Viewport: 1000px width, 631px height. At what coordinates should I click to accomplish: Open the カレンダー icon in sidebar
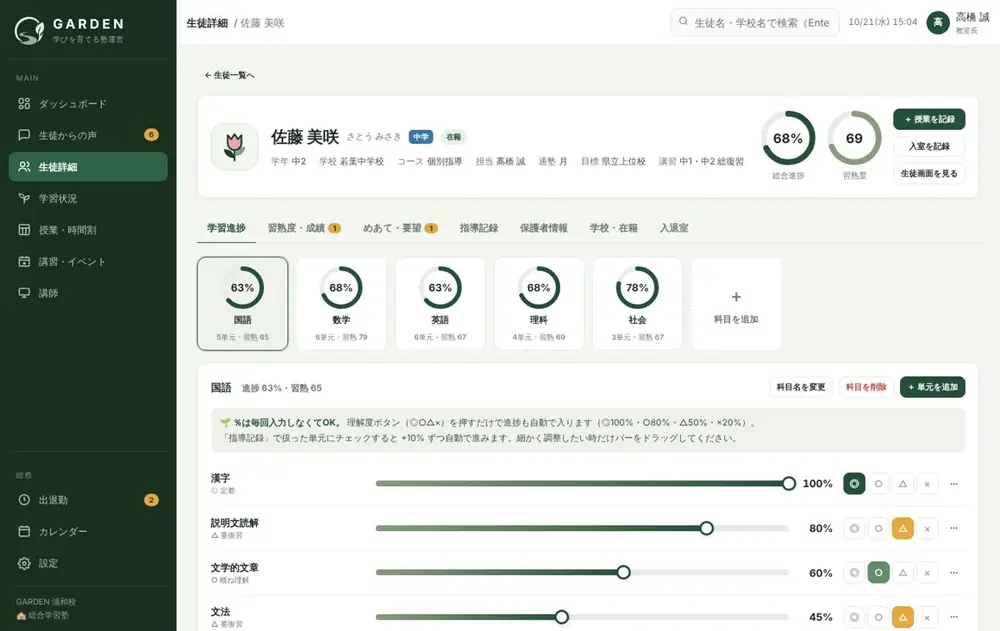[x=24, y=531]
